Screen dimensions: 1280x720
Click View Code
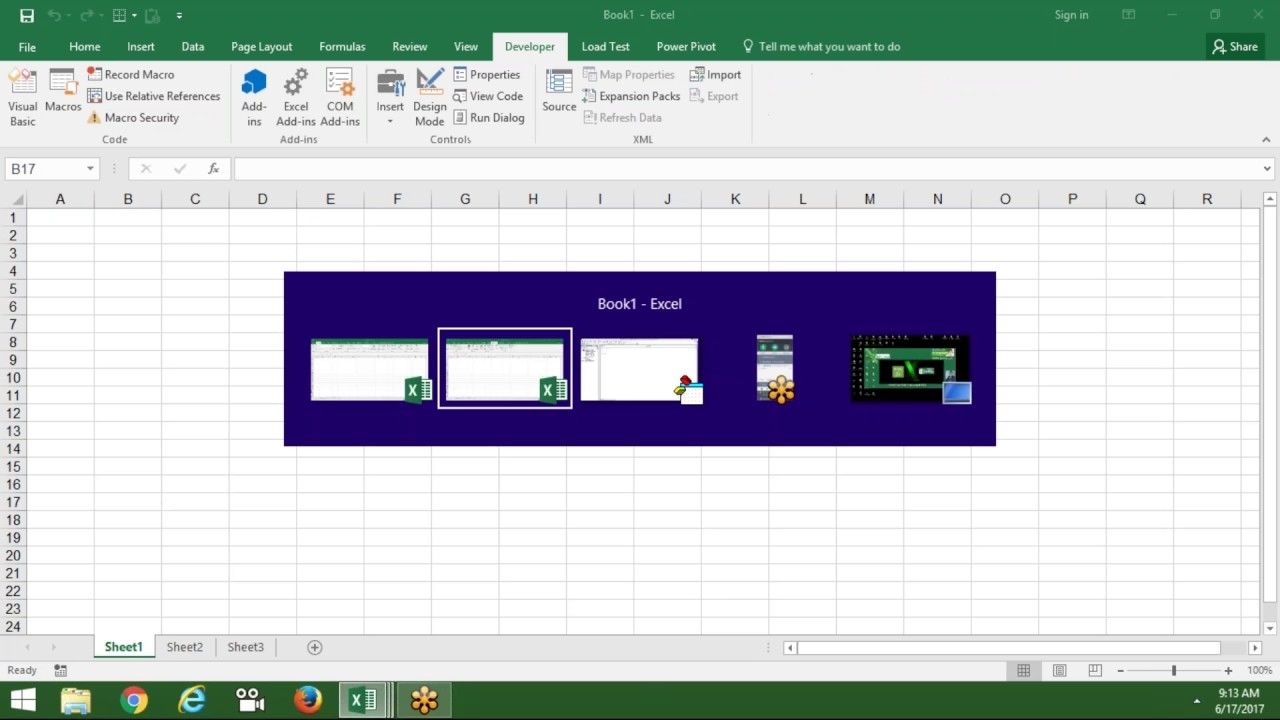(x=488, y=96)
